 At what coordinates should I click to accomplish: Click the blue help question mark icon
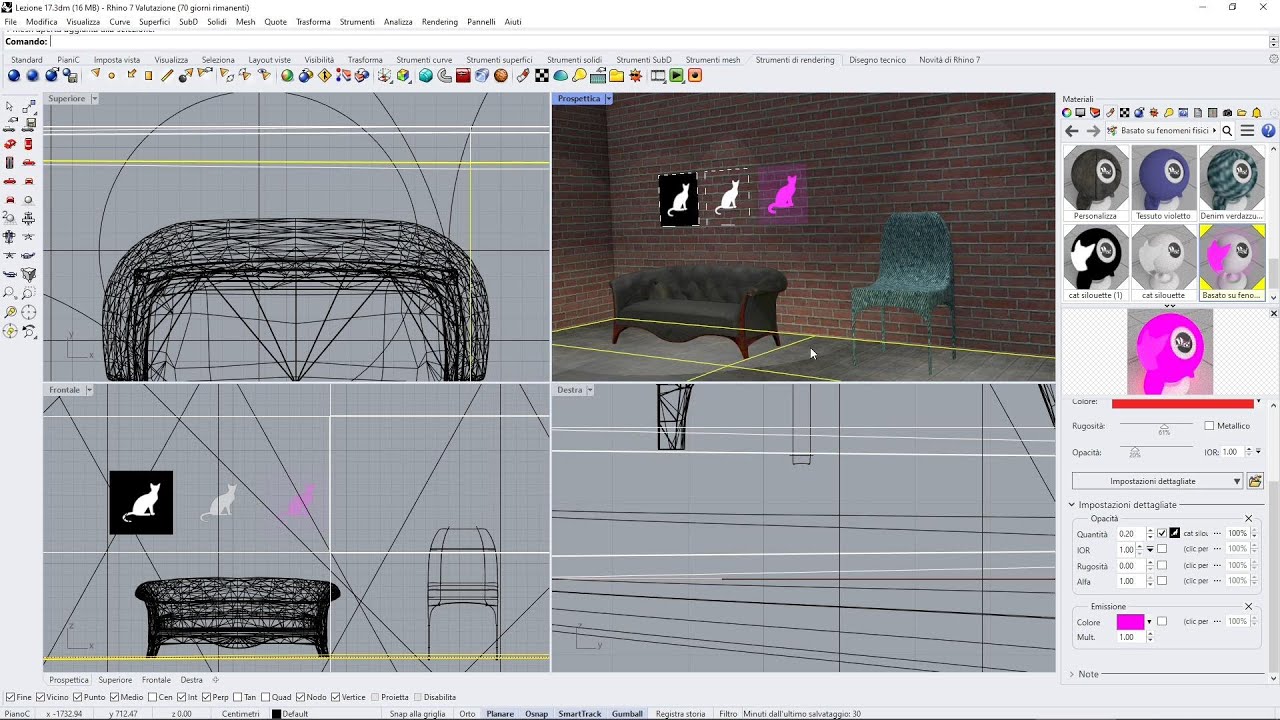(1268, 131)
